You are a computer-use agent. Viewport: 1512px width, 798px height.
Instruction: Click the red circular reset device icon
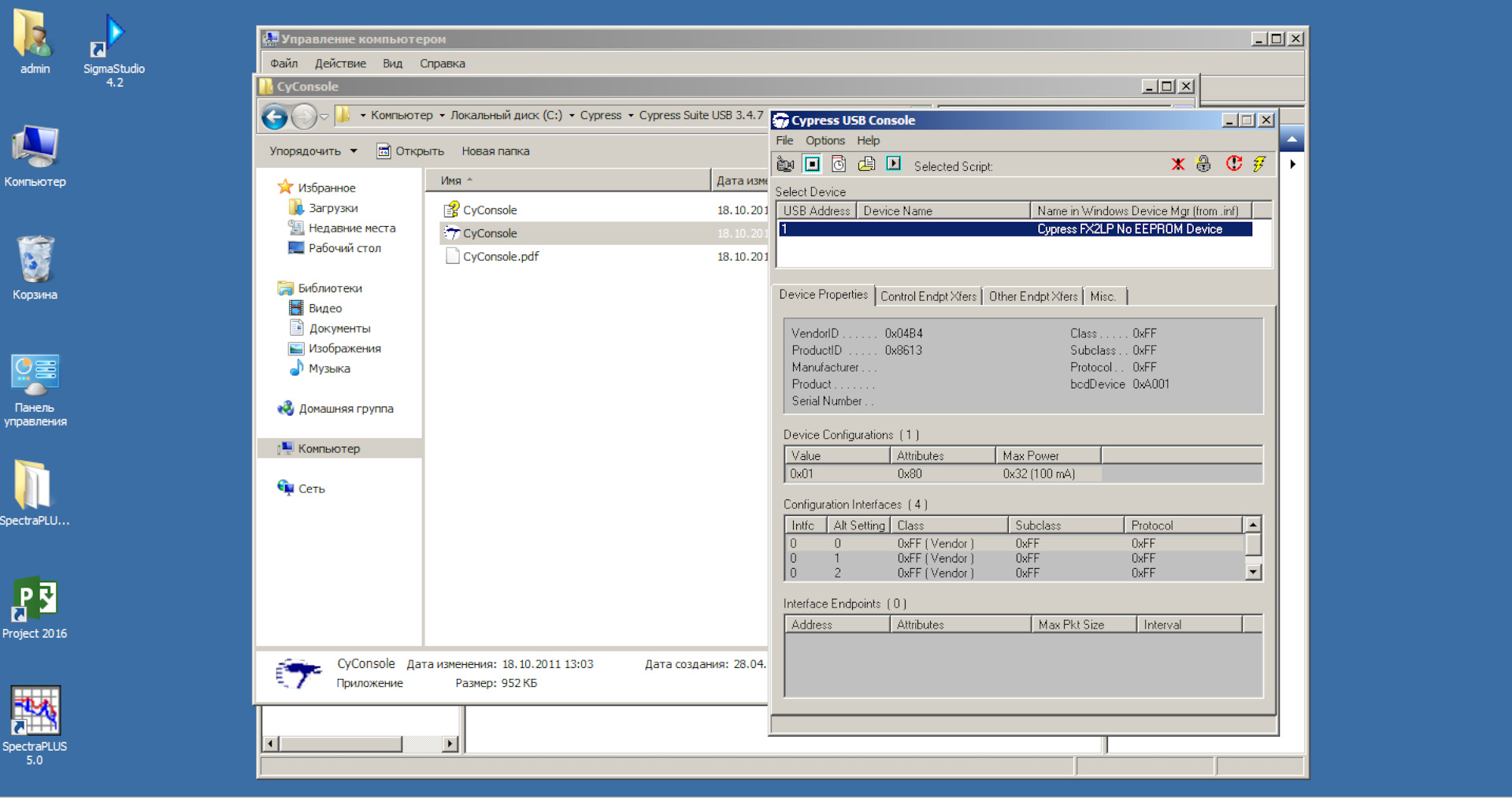tap(1233, 164)
